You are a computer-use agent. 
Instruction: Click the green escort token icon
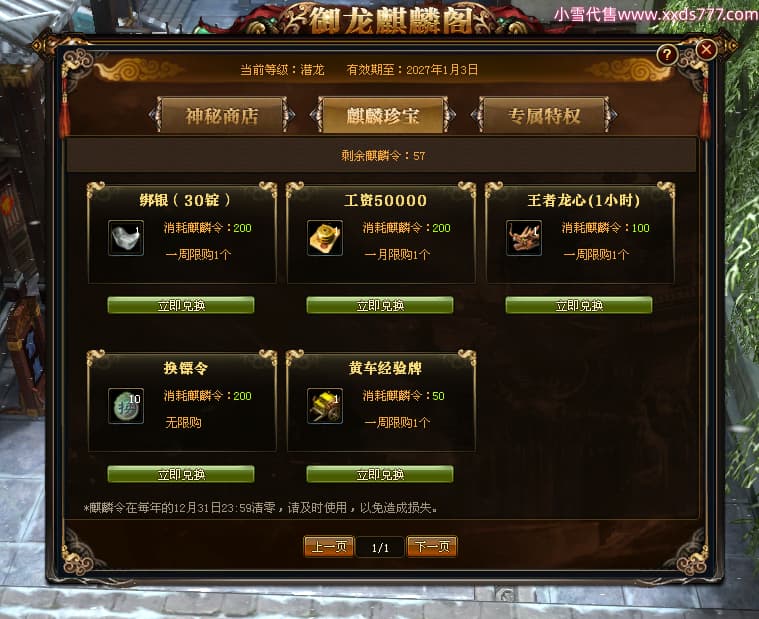pyautogui.click(x=126, y=406)
